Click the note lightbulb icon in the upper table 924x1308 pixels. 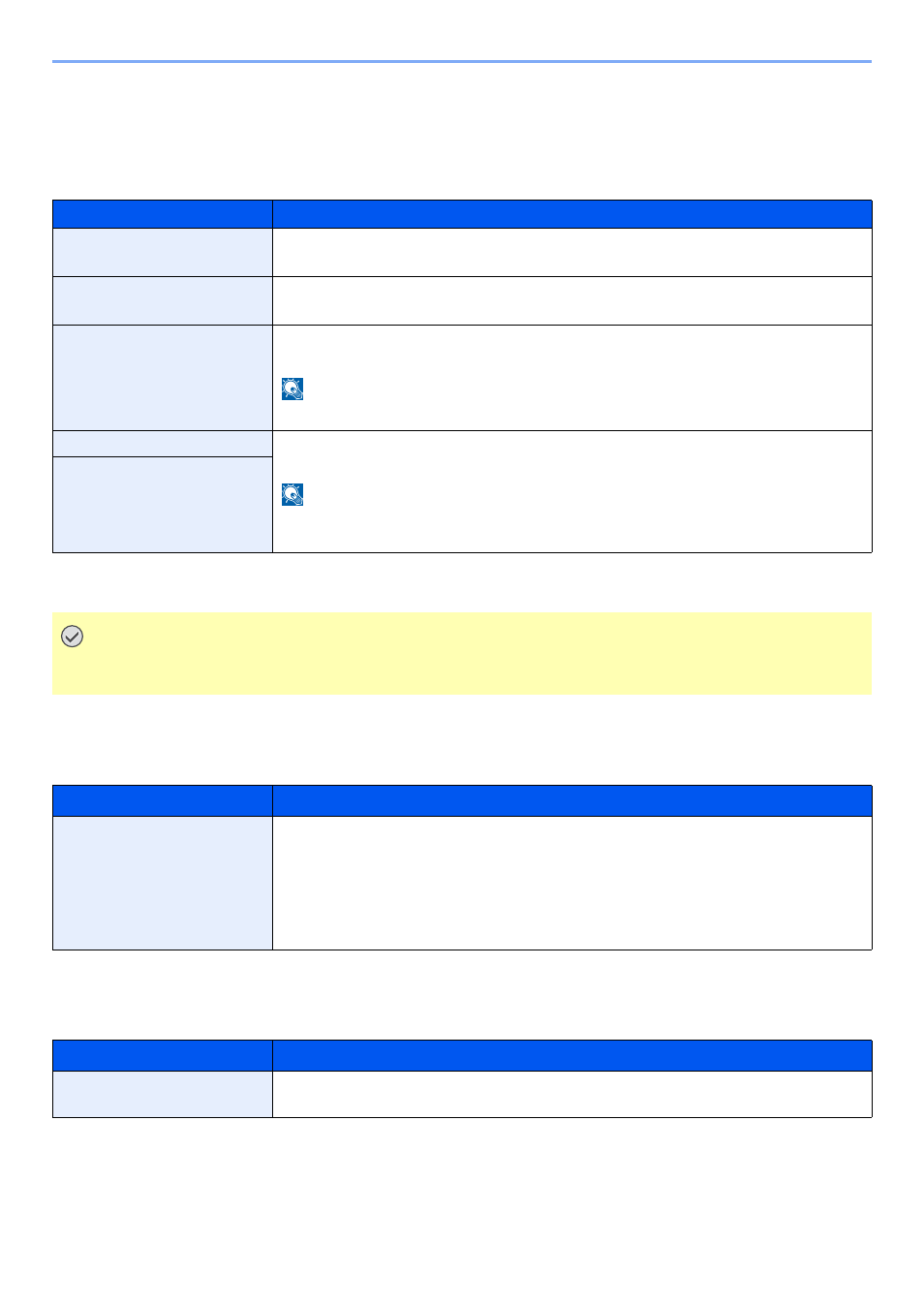click(293, 389)
